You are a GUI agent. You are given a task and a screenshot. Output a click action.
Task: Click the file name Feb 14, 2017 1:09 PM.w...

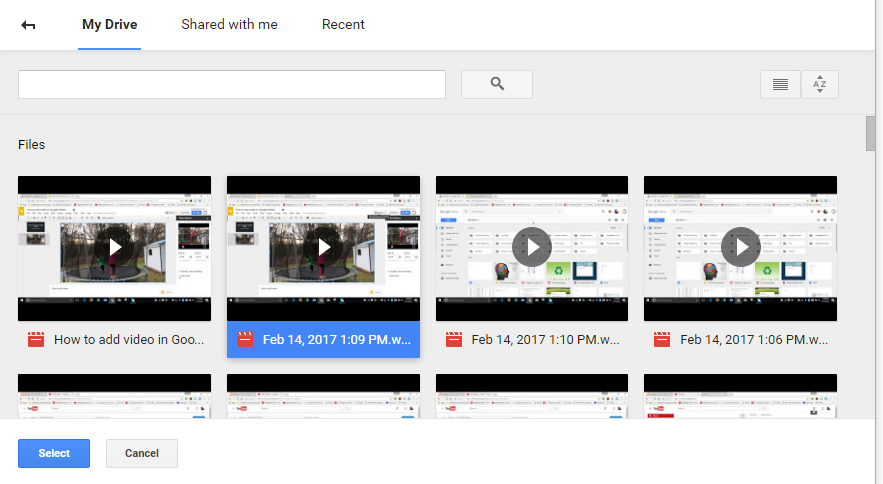[337, 340]
